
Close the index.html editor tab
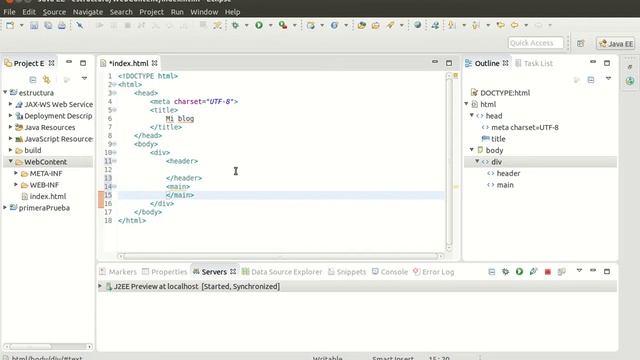tap(154, 63)
